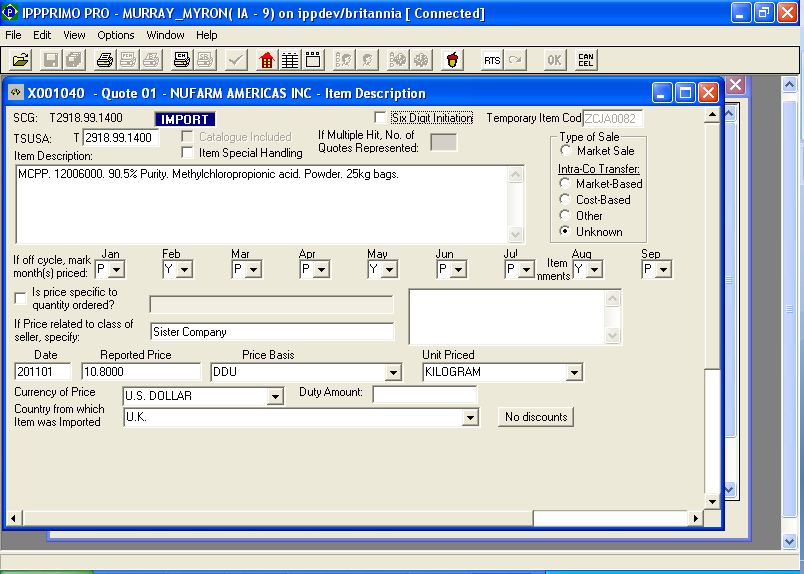Open the Options menu

point(116,35)
